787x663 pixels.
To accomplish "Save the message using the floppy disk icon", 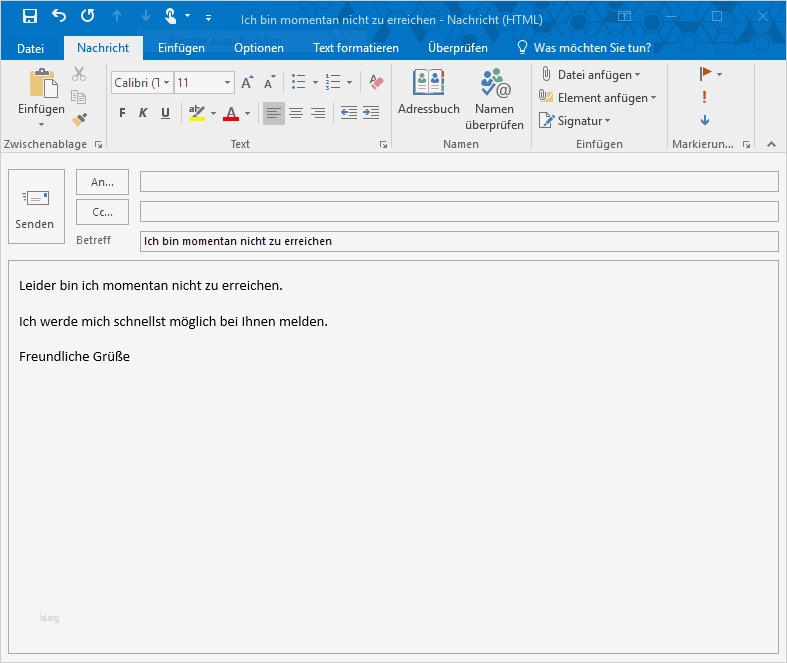I will click(30, 16).
